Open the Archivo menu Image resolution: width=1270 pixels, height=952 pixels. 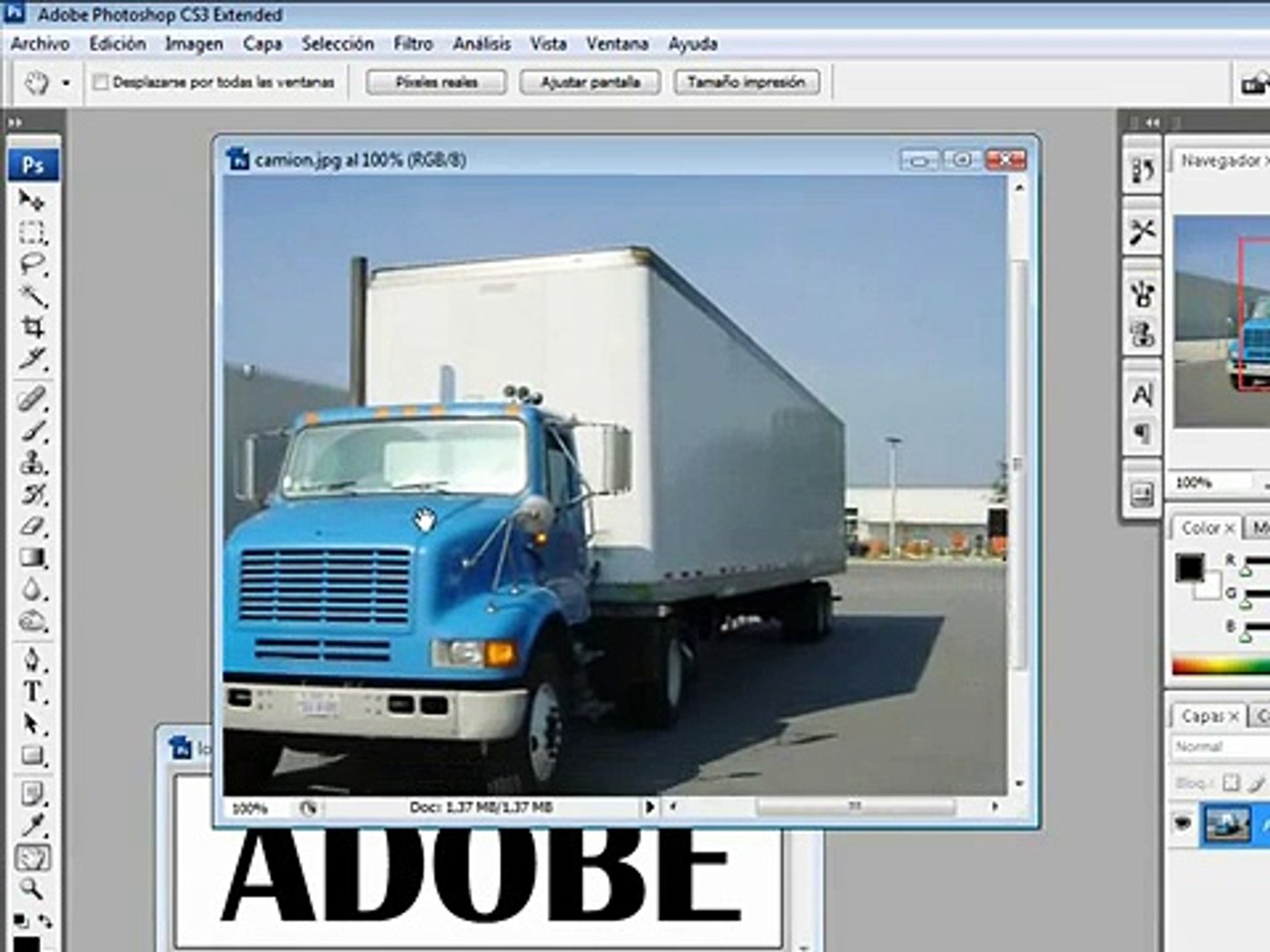pos(40,43)
